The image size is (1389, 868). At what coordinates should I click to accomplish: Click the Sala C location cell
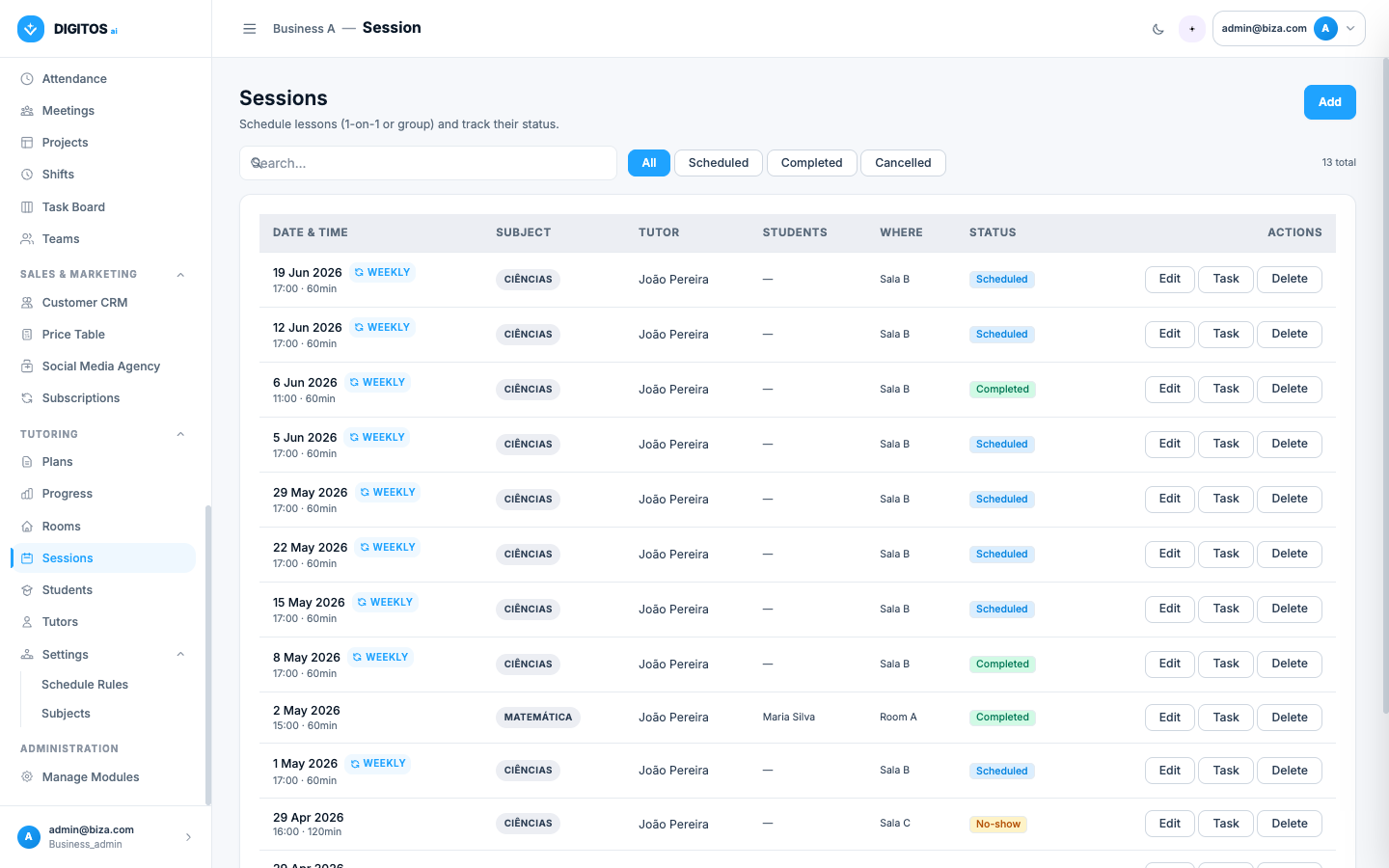click(x=895, y=824)
